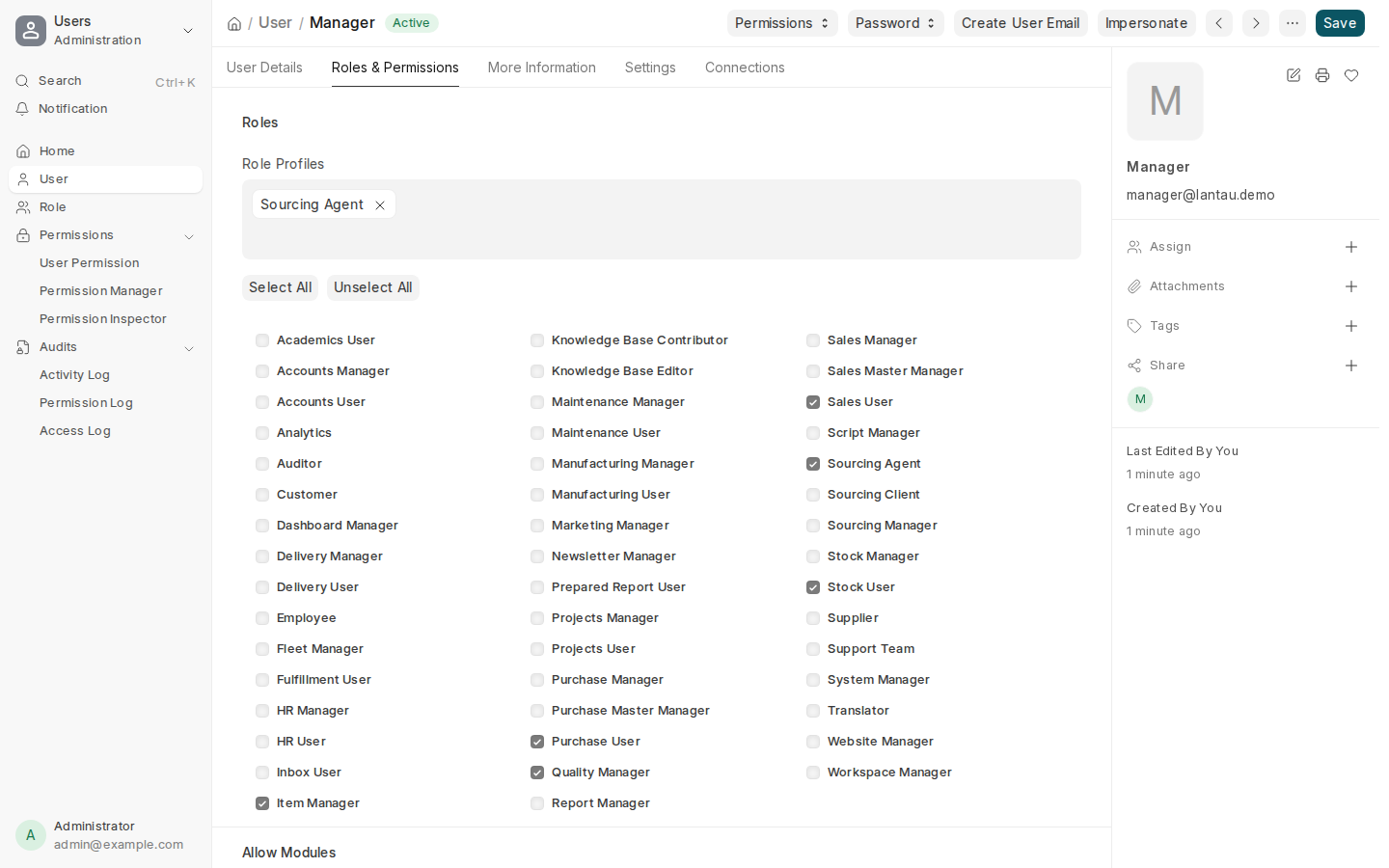
Task: Click the home breadcrumb icon
Action: (234, 23)
